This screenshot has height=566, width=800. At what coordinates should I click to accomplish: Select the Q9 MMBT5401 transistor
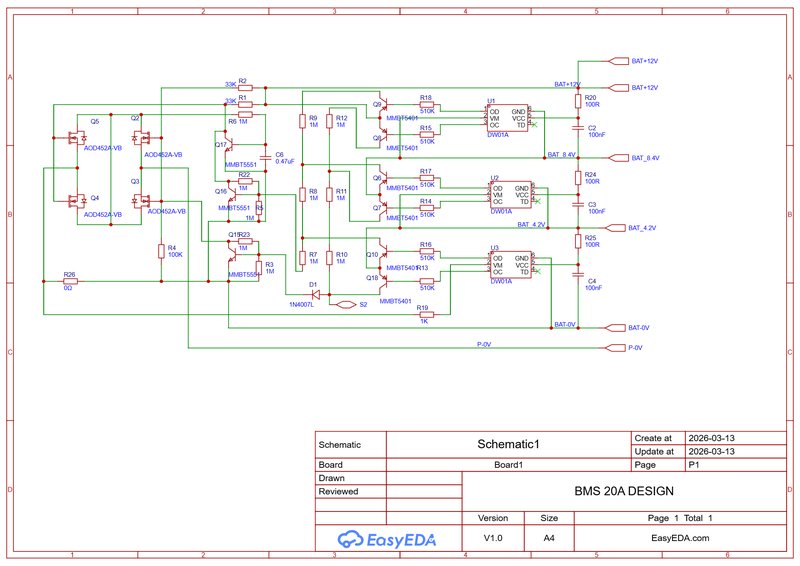point(383,105)
